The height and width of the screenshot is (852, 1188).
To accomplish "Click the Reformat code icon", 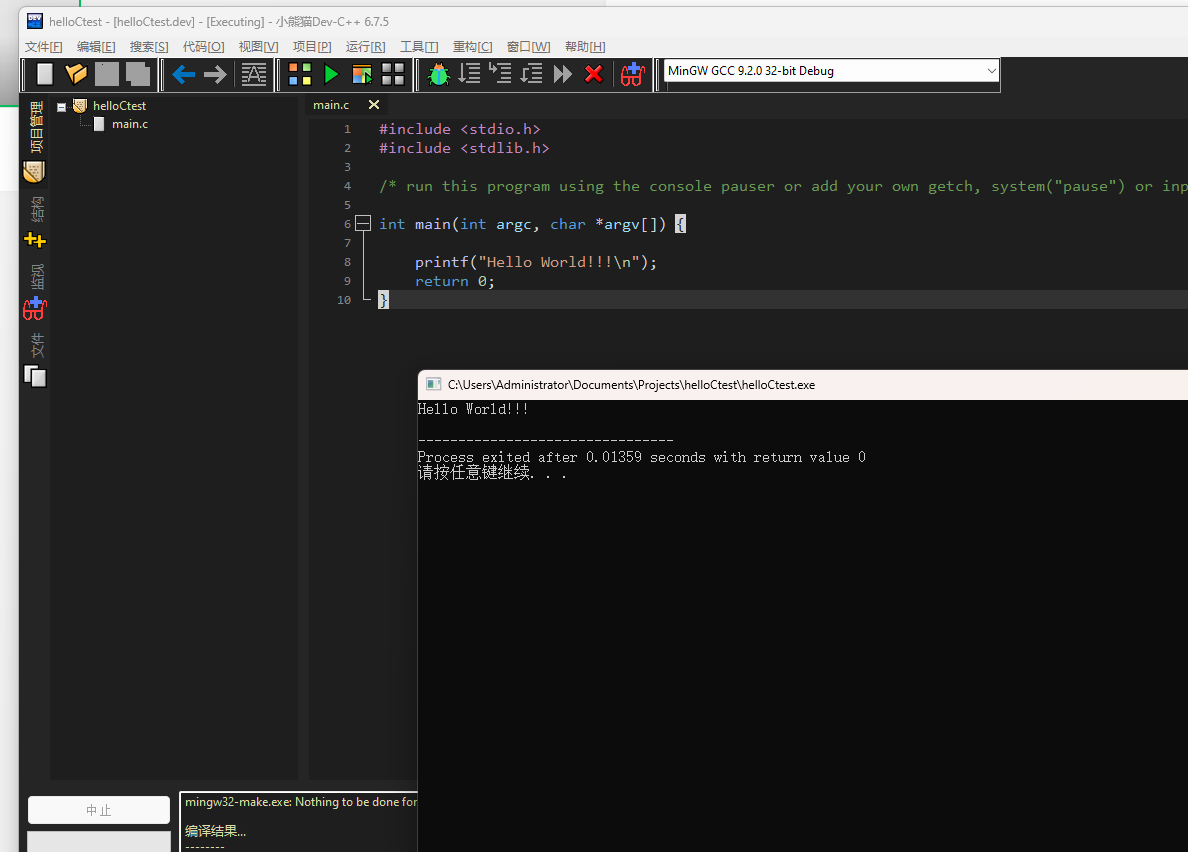I will pos(254,74).
